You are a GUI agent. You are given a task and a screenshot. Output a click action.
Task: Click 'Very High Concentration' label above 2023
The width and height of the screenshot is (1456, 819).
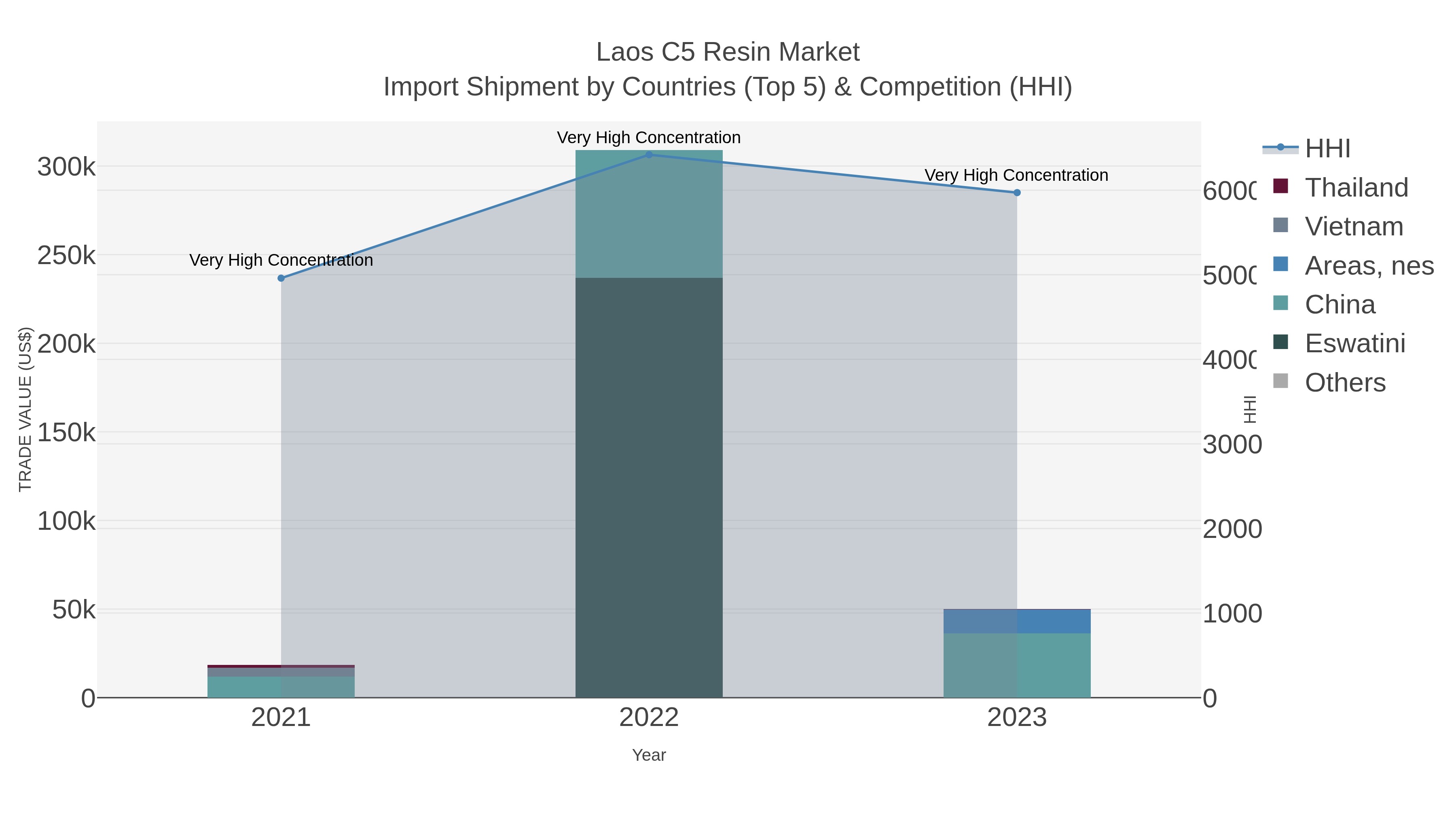(1016, 175)
